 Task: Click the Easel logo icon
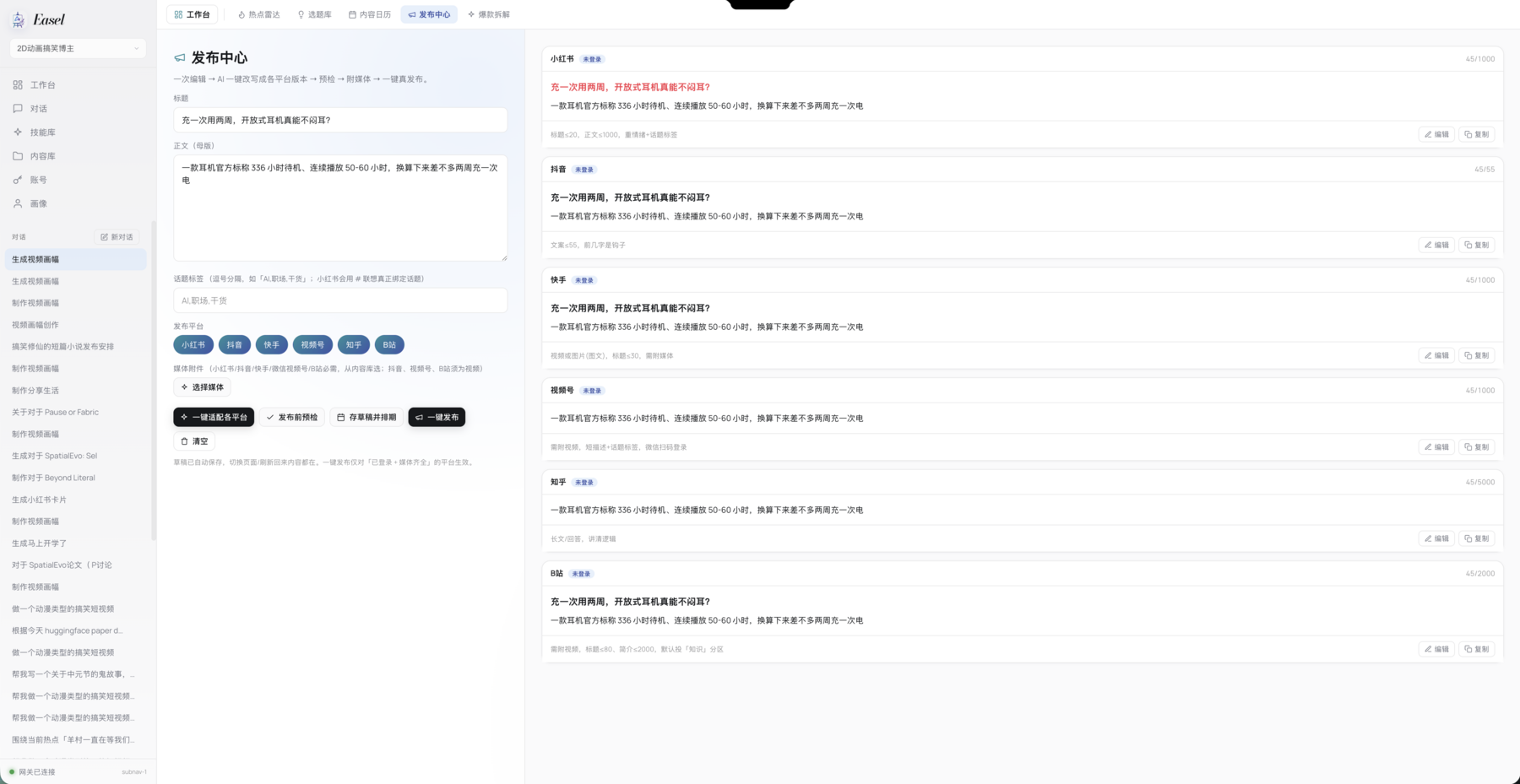[18, 19]
